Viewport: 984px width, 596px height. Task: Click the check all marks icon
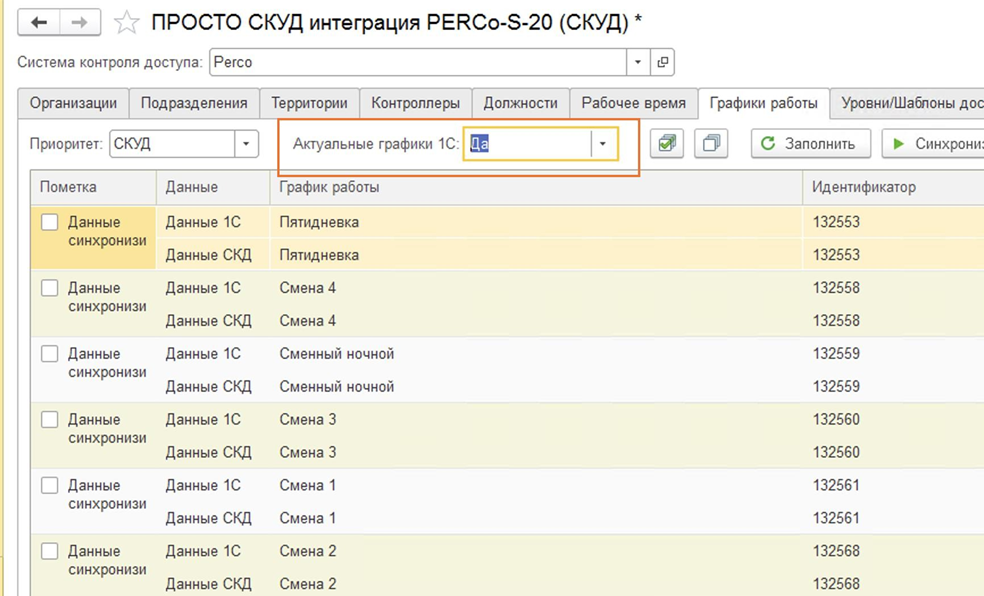point(667,144)
